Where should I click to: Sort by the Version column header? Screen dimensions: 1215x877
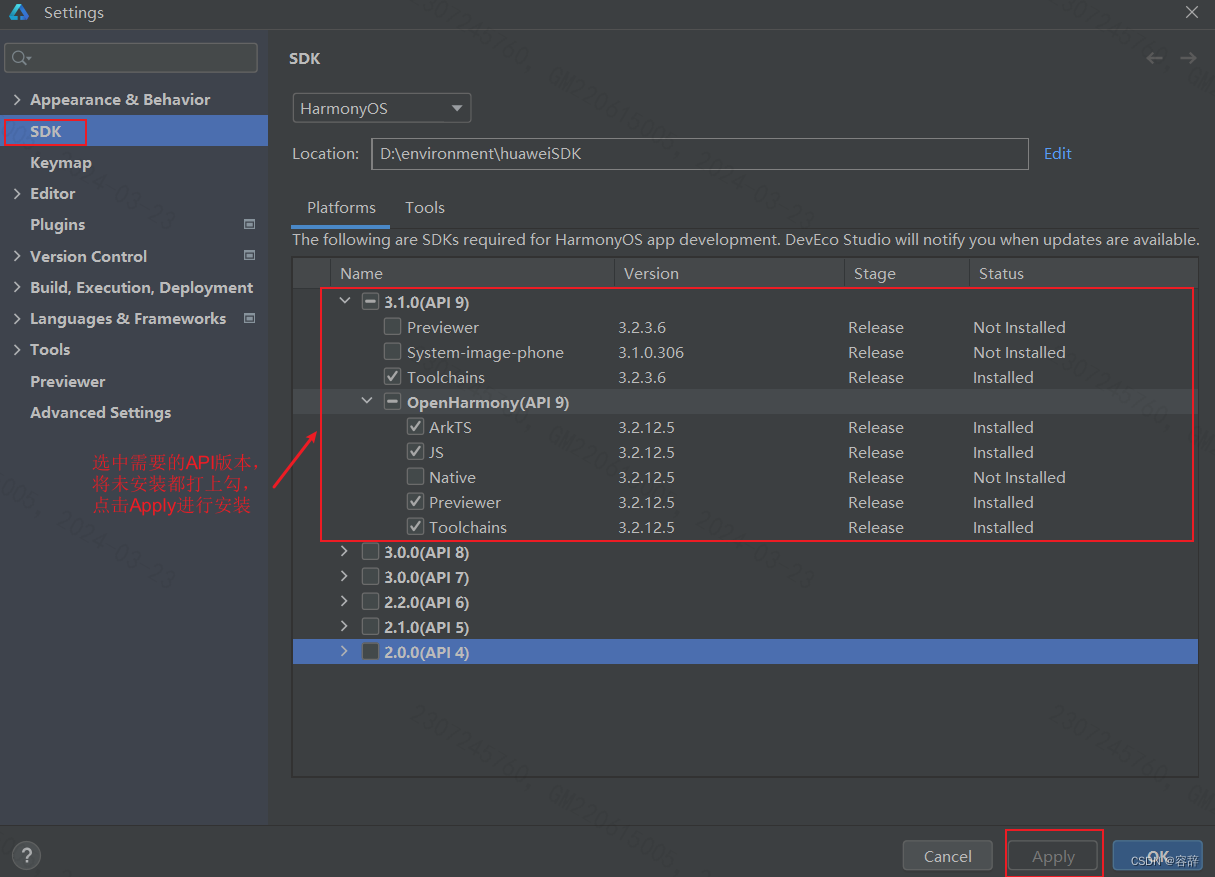click(729, 273)
